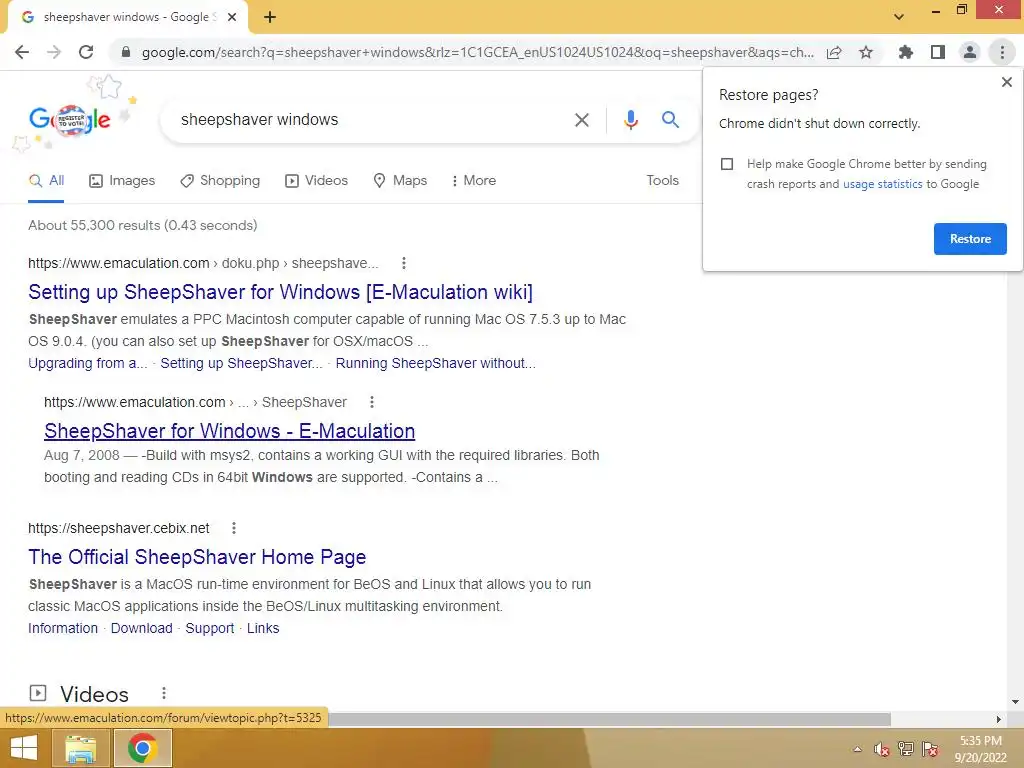Image resolution: width=1024 pixels, height=768 pixels.
Task: Open the Windows Start button
Action: pyautogui.click(x=24, y=748)
